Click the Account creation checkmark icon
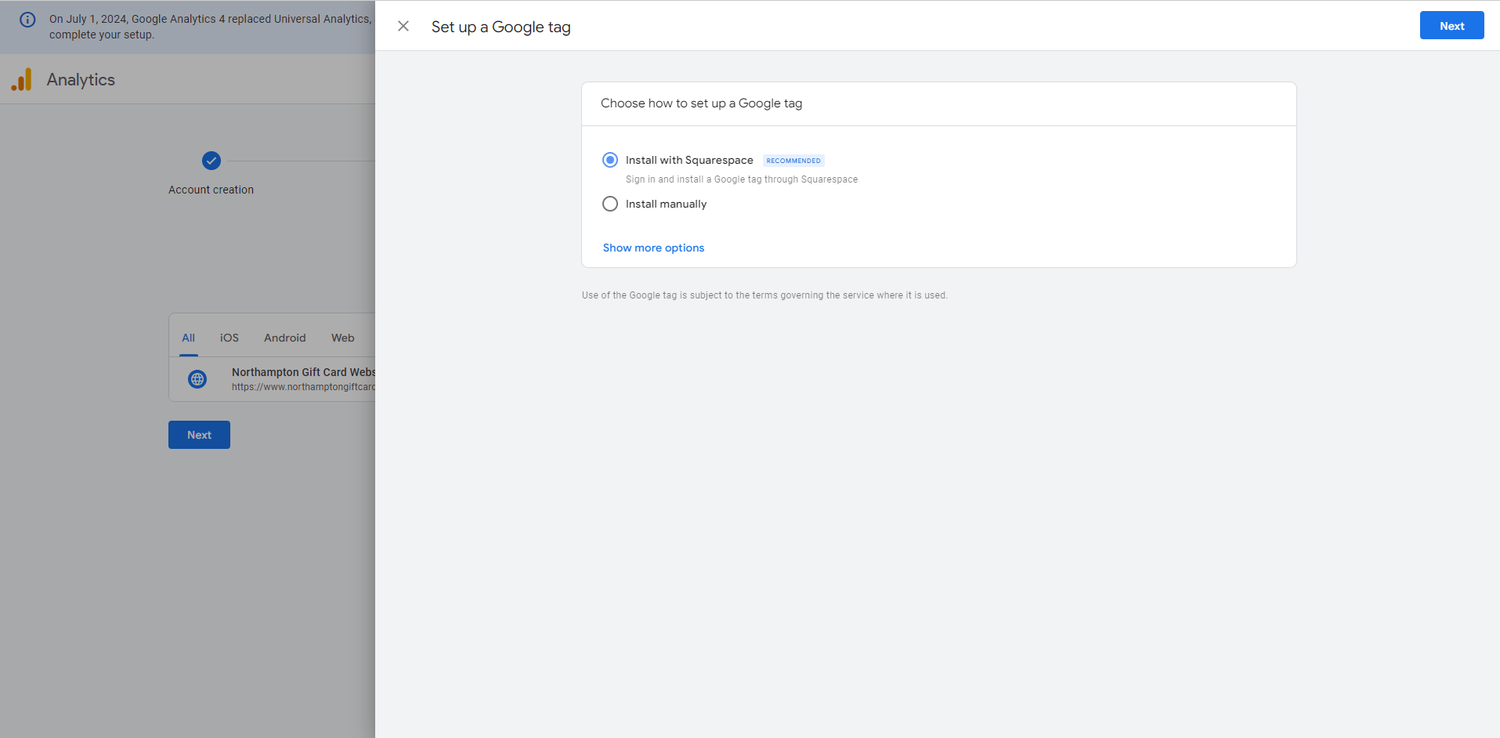Viewport: 1500px width, 738px height. [x=211, y=160]
